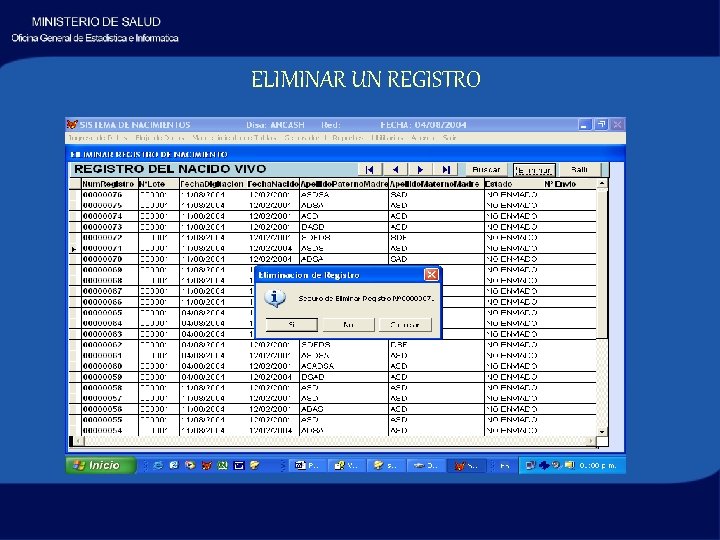Click the FechaDigitacion column header

[x=213, y=184]
